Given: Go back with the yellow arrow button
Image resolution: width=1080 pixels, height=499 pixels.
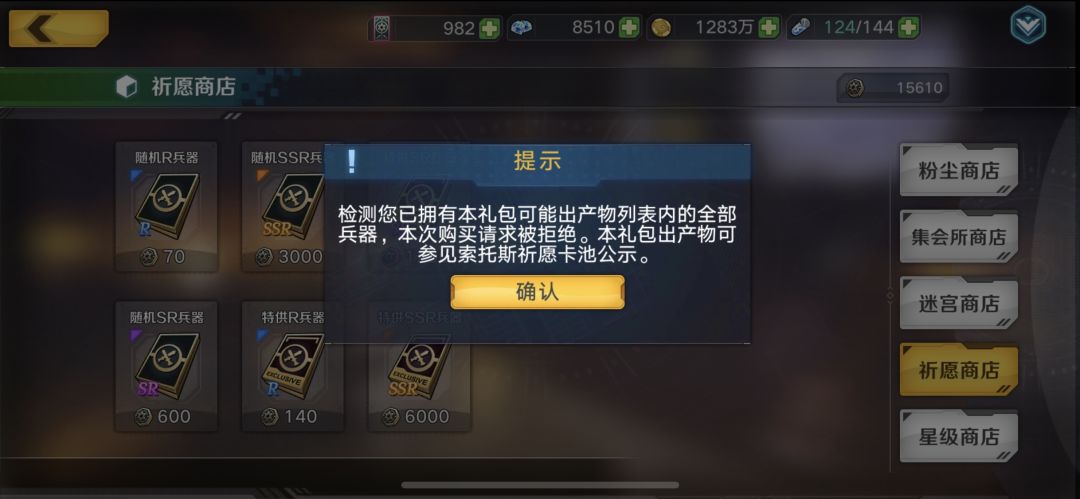Looking at the screenshot, I should [59, 28].
